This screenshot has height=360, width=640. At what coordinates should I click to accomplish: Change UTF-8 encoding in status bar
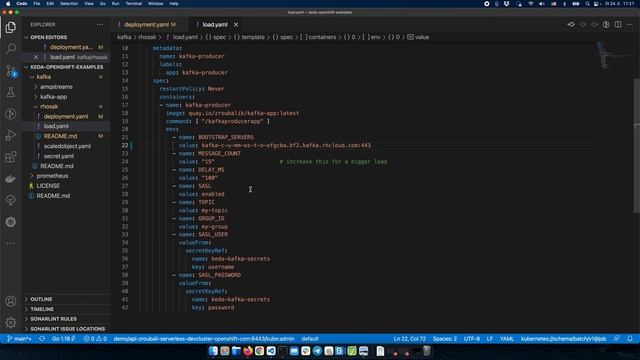click(472, 339)
